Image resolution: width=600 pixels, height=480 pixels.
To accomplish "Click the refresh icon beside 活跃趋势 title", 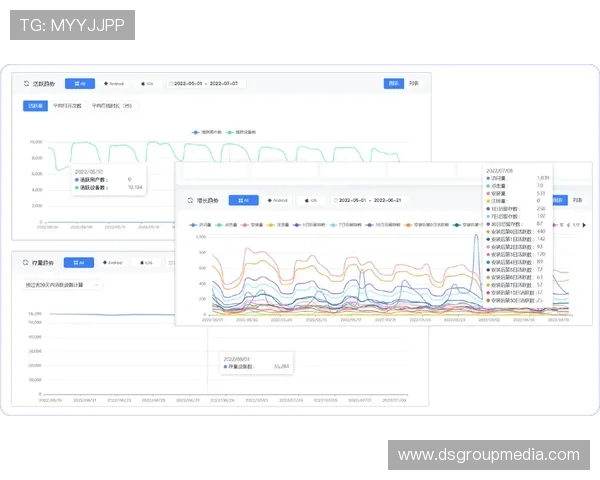I will click(27, 84).
